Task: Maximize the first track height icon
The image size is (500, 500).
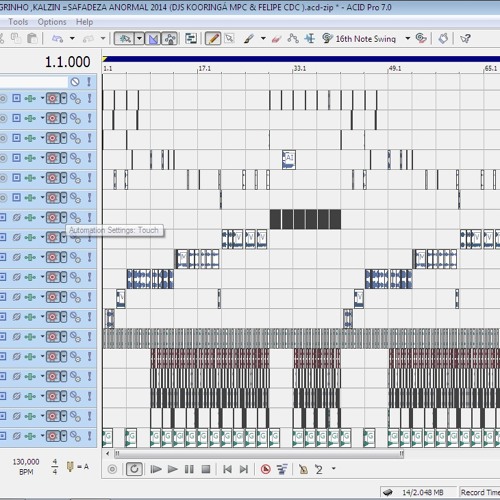Action: (16, 98)
